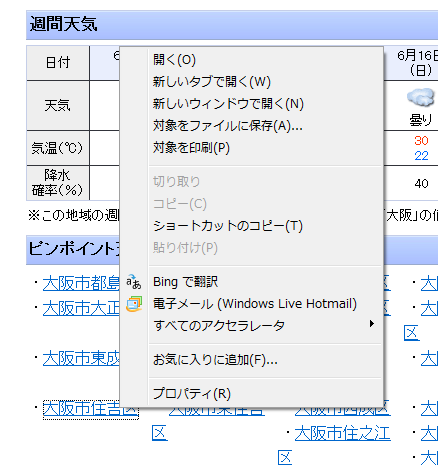Screen dimensions: 438x465
Task: Select 対象をファイルに保存(A)... option
Action: [x=251, y=126]
